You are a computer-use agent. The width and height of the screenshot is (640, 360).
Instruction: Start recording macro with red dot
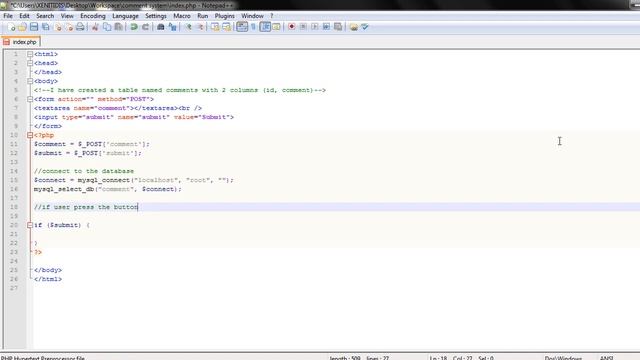click(x=291, y=27)
